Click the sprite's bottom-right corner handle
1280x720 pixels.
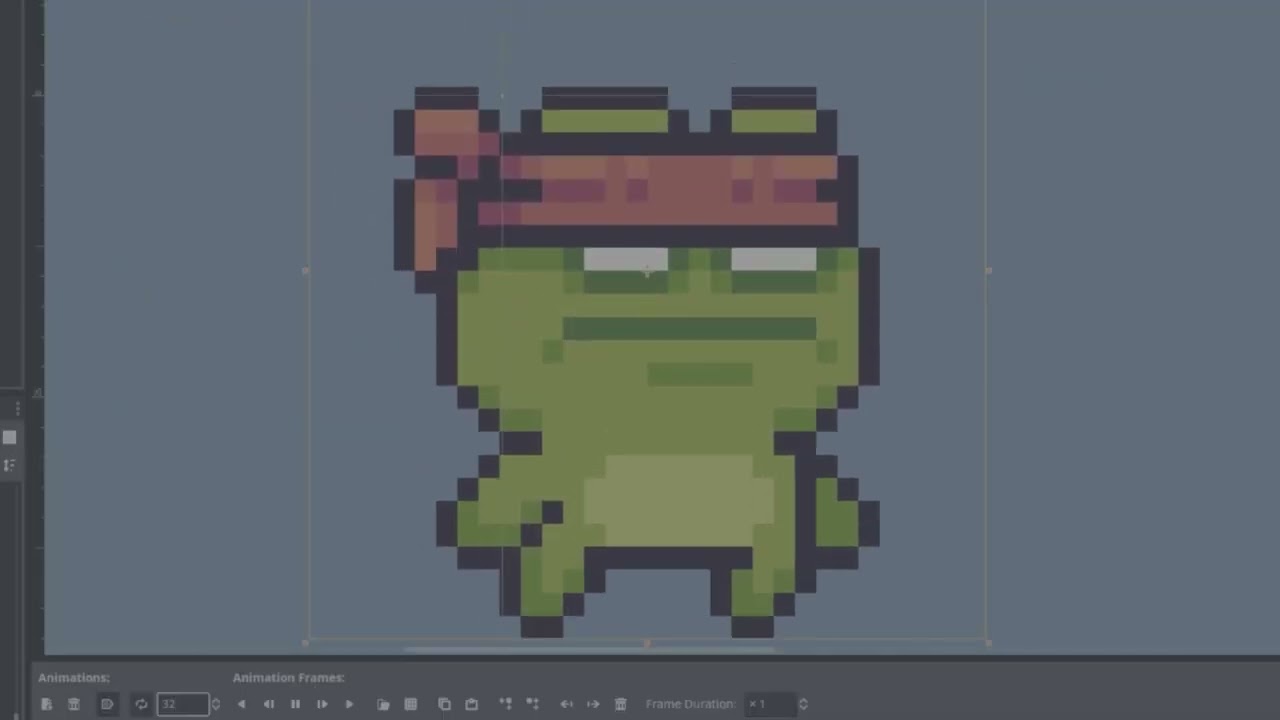point(988,643)
